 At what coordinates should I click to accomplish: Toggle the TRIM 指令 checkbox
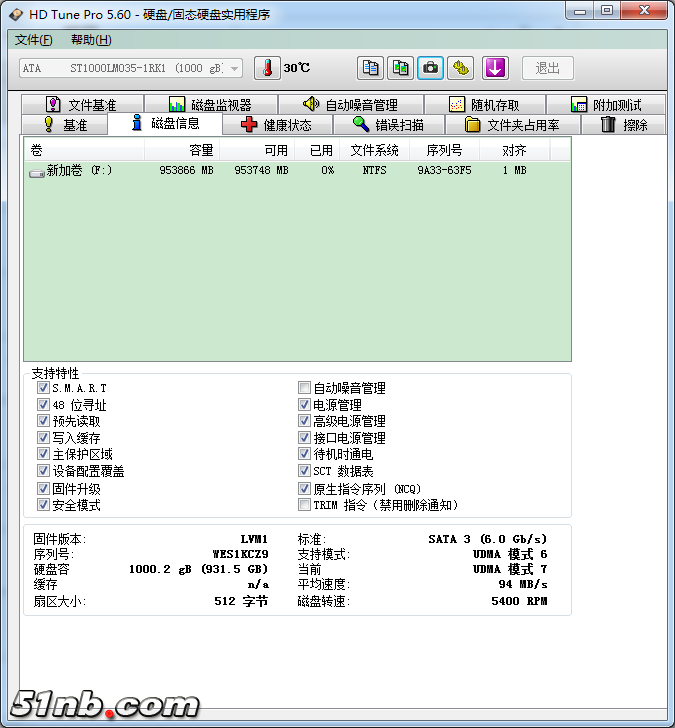(x=304, y=505)
